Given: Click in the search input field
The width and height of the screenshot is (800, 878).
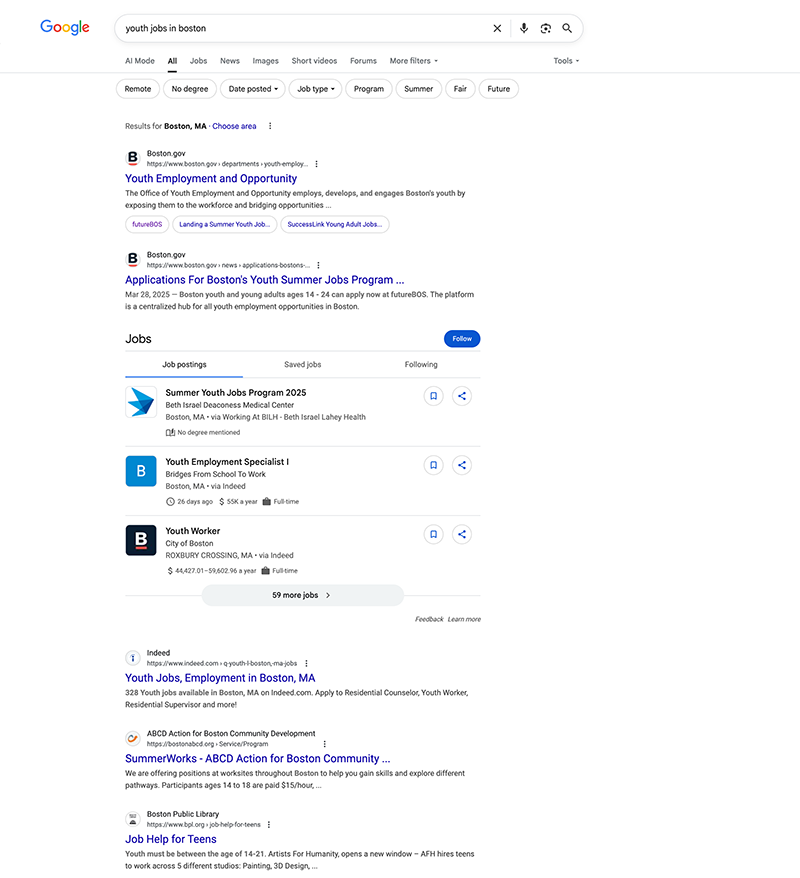Looking at the screenshot, I should coord(300,29).
